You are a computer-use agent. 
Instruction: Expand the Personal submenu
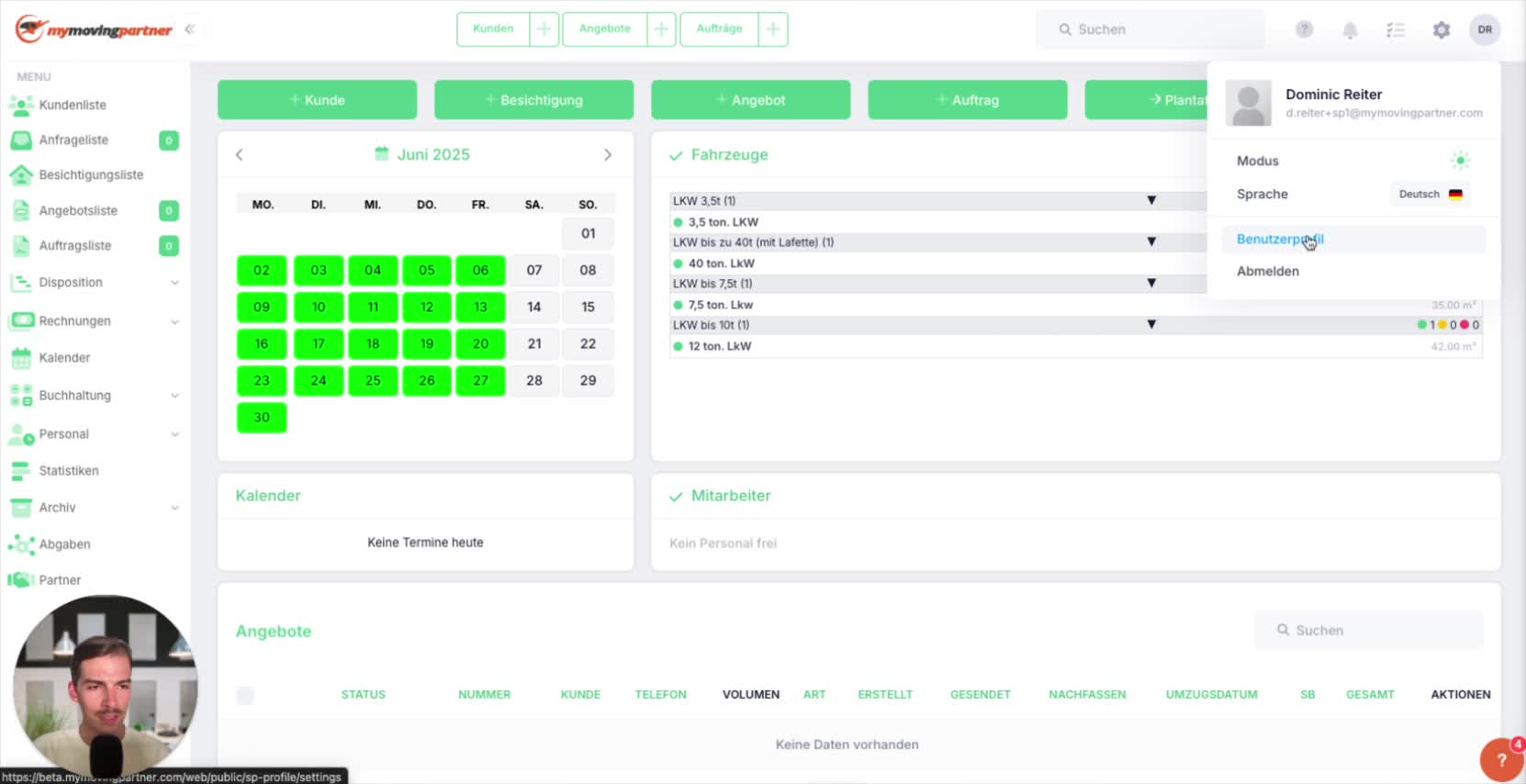coord(174,434)
